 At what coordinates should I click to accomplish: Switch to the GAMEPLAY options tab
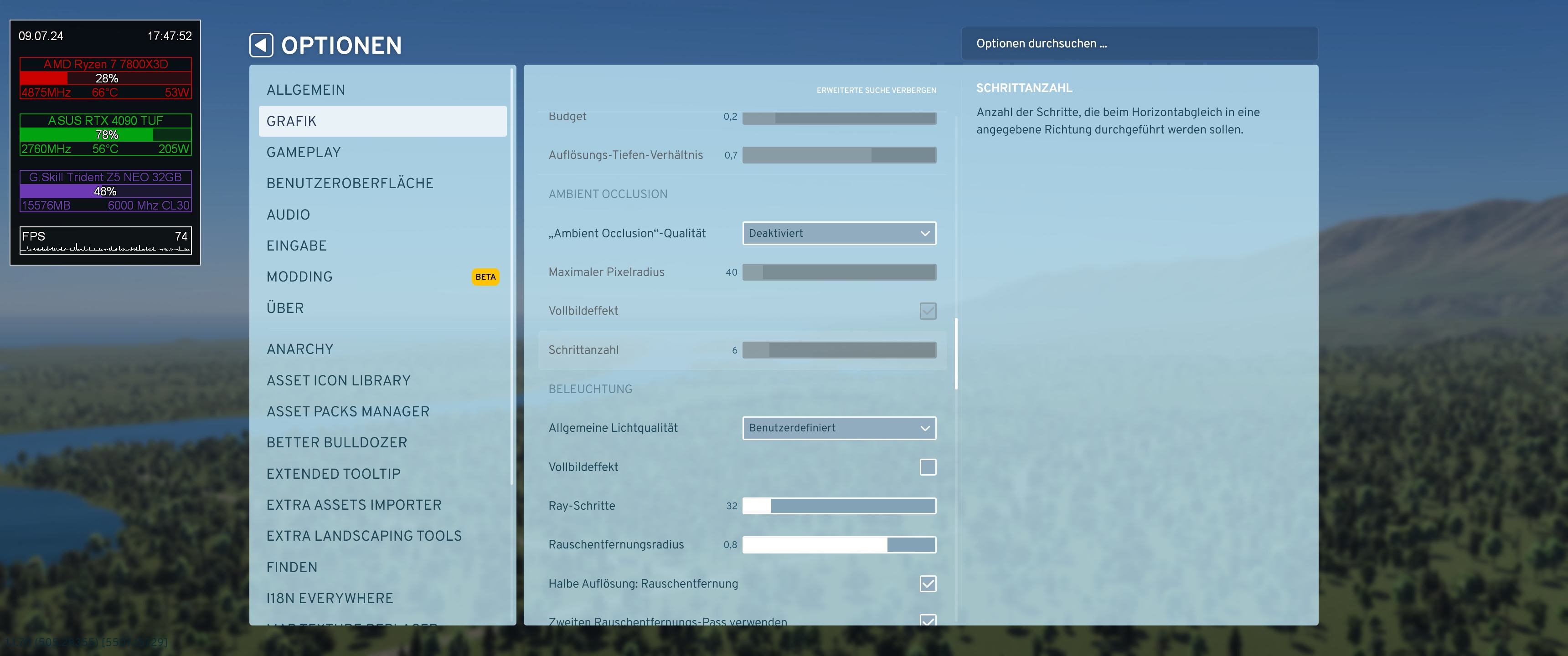tap(303, 152)
